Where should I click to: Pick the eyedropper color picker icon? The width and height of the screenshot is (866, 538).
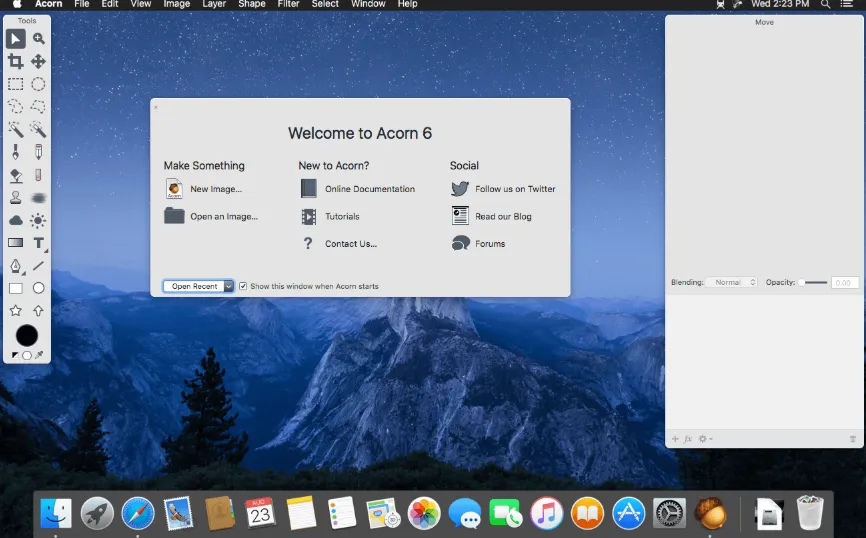pyautogui.click(x=39, y=355)
